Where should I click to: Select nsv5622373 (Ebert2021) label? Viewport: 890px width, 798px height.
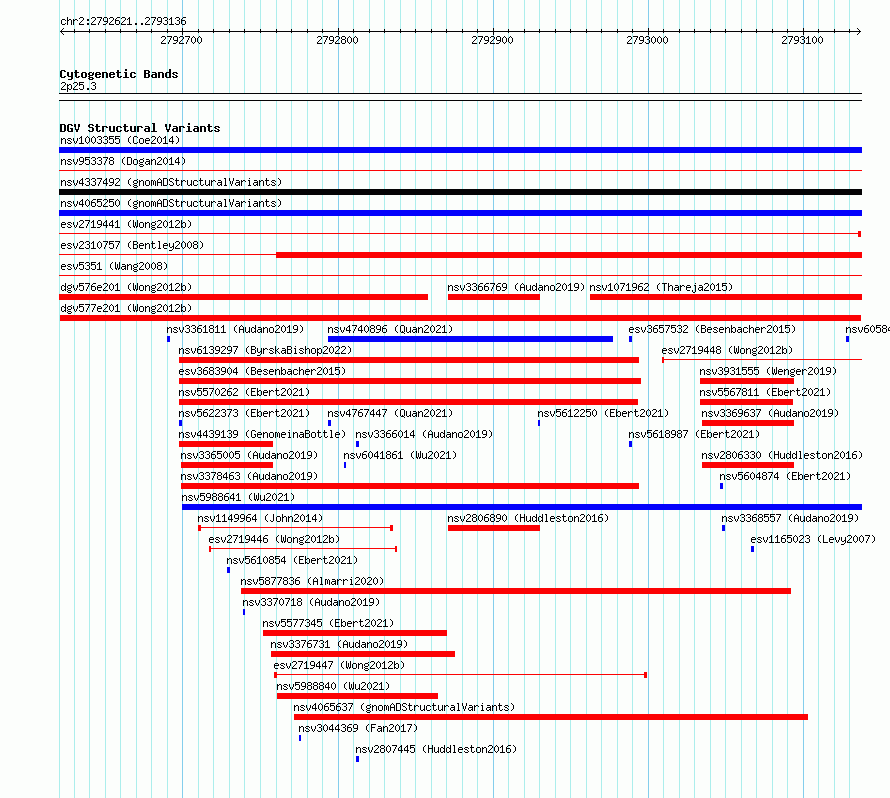tap(244, 413)
